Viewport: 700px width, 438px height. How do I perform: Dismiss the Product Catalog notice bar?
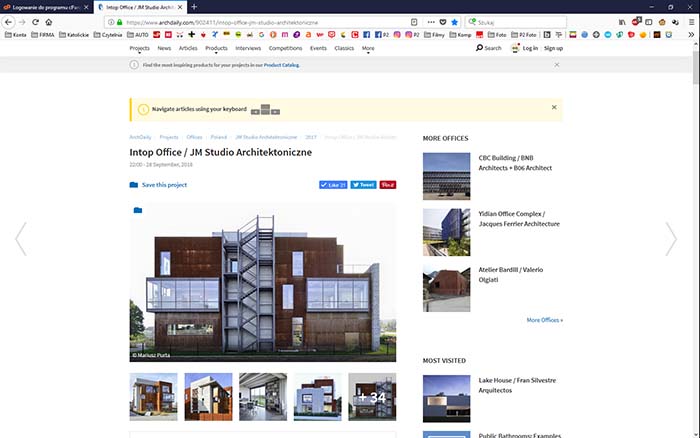click(x=556, y=65)
